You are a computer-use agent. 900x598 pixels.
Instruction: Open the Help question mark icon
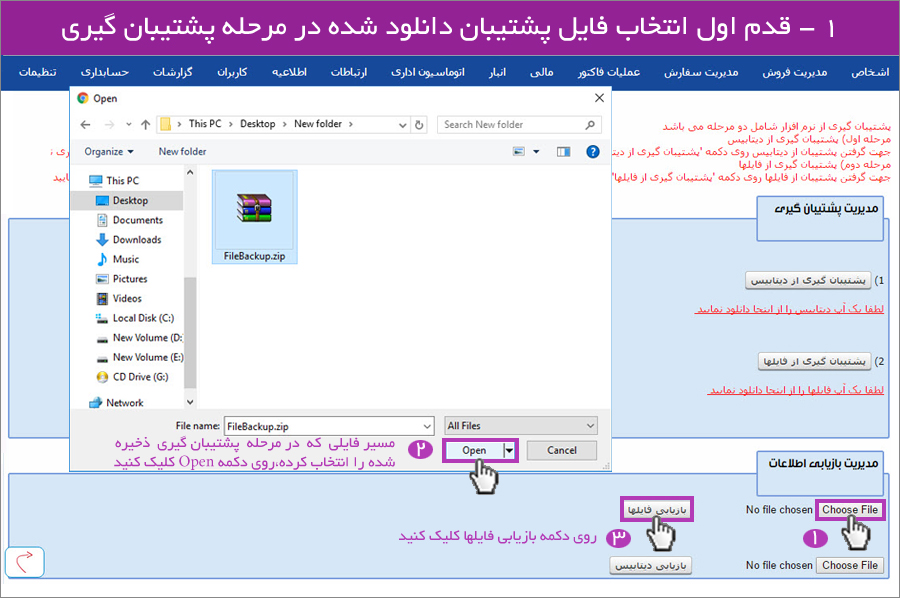pyautogui.click(x=593, y=152)
